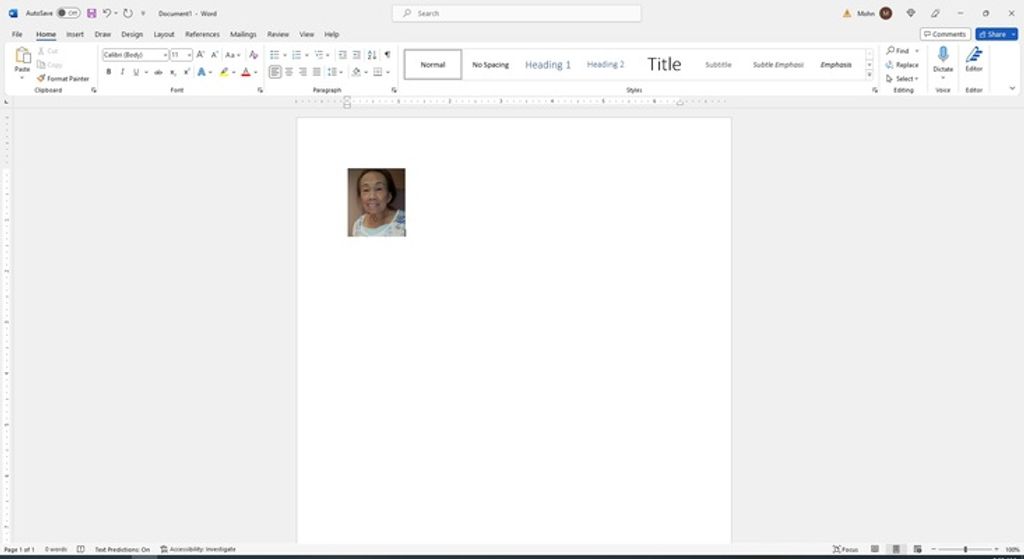The width and height of the screenshot is (1024, 559).
Task: Click the Replace tool in Editing group
Action: coord(902,65)
